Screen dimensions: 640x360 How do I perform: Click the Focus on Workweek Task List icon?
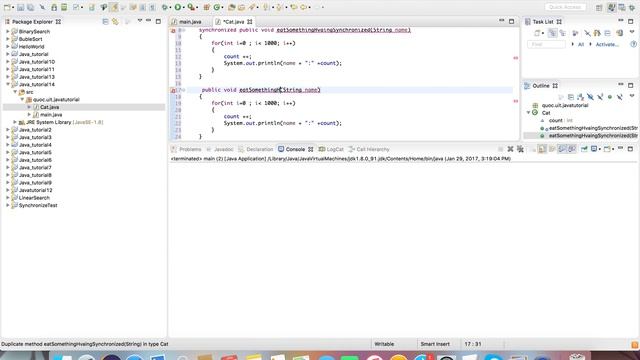pyautogui.click(x=575, y=33)
